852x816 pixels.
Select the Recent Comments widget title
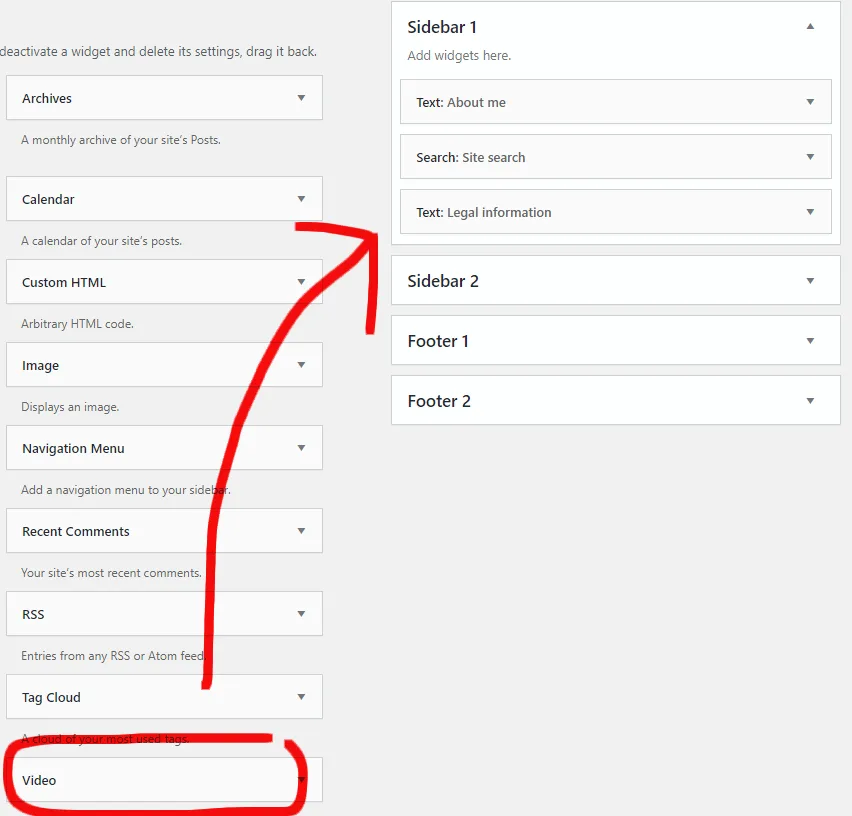coord(76,531)
